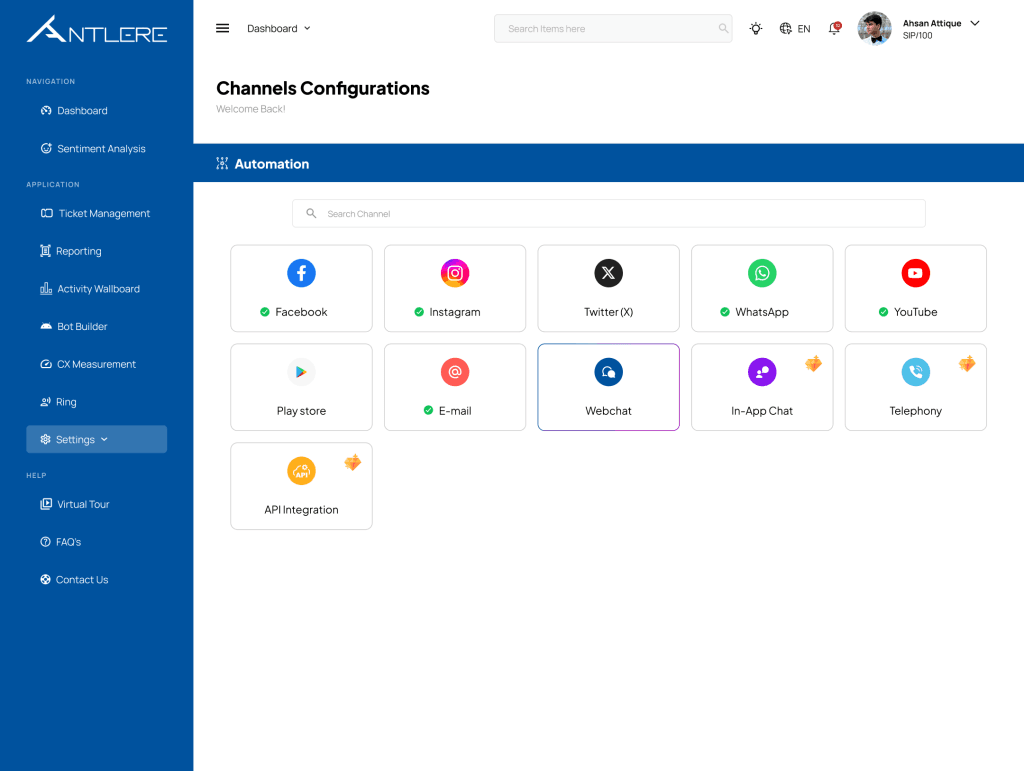The image size is (1024, 771).
Task: Open Dashboard in the sidebar
Action: tap(74, 111)
